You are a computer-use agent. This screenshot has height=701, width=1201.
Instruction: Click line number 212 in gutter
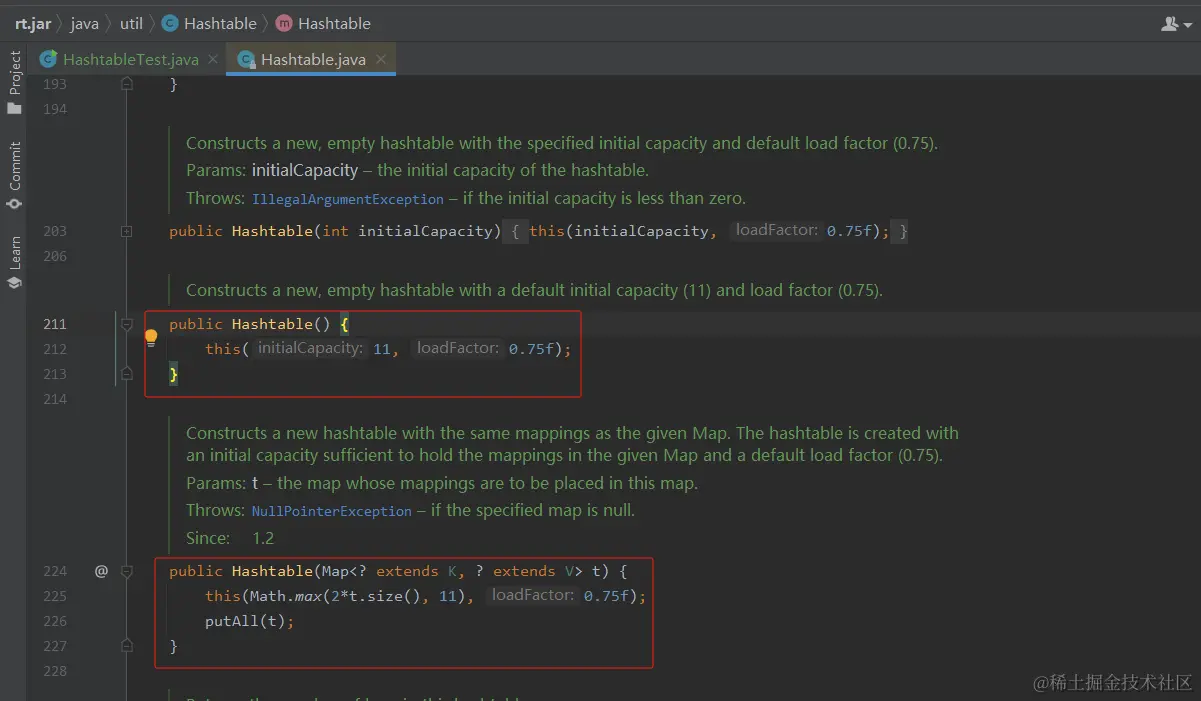click(55, 349)
